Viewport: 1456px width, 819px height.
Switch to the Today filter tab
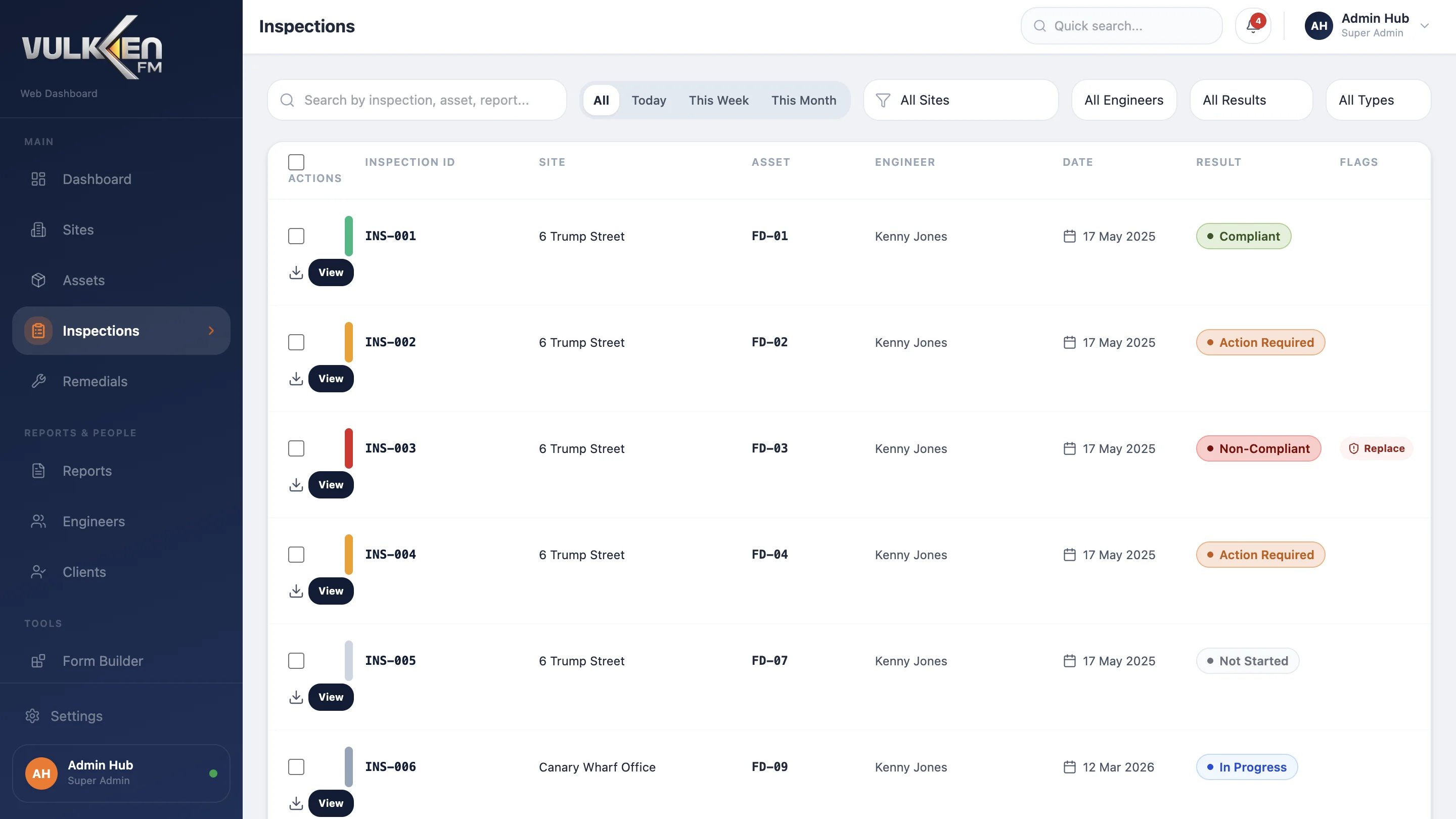[x=648, y=100]
